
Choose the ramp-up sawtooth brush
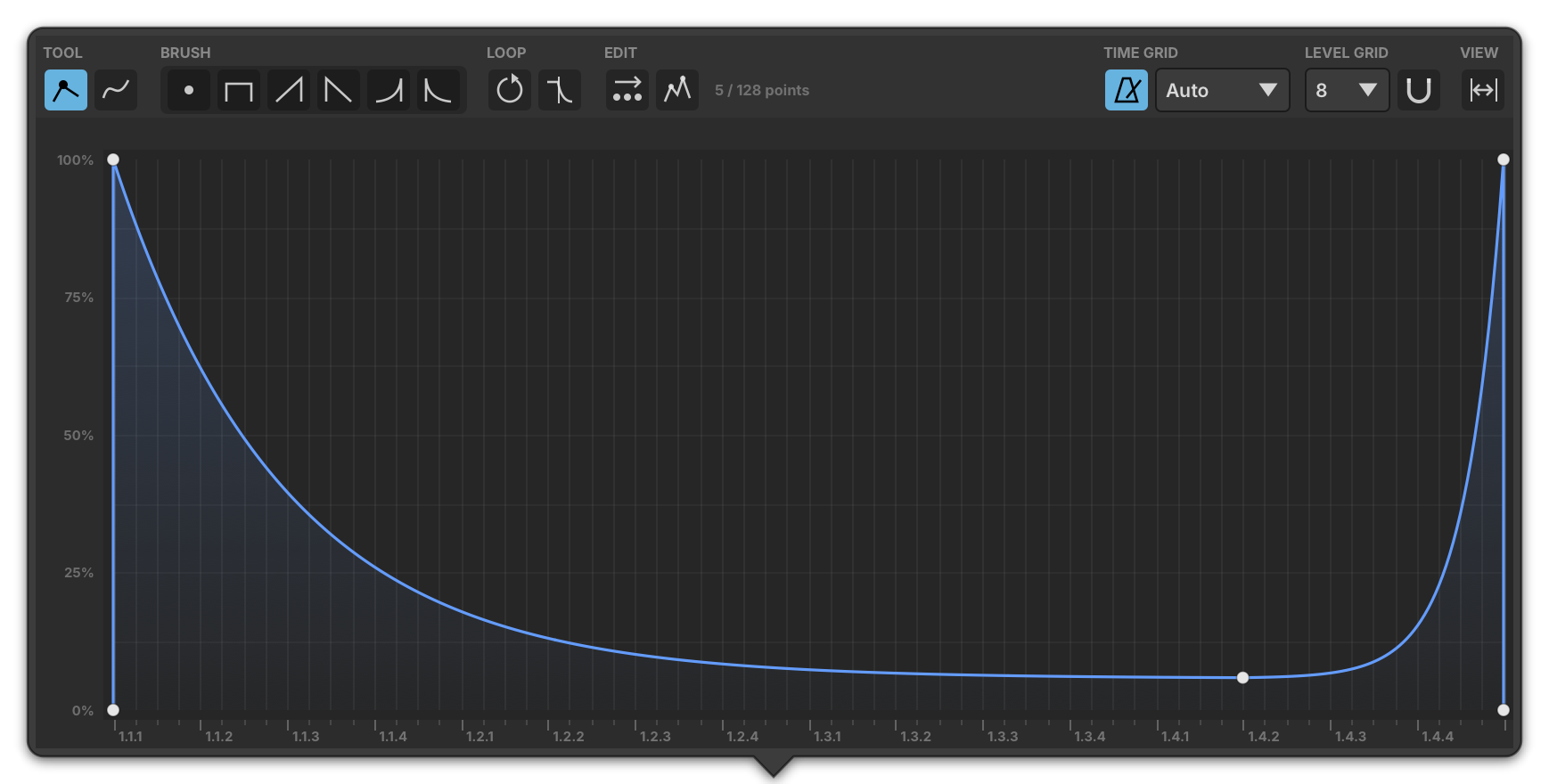(289, 90)
